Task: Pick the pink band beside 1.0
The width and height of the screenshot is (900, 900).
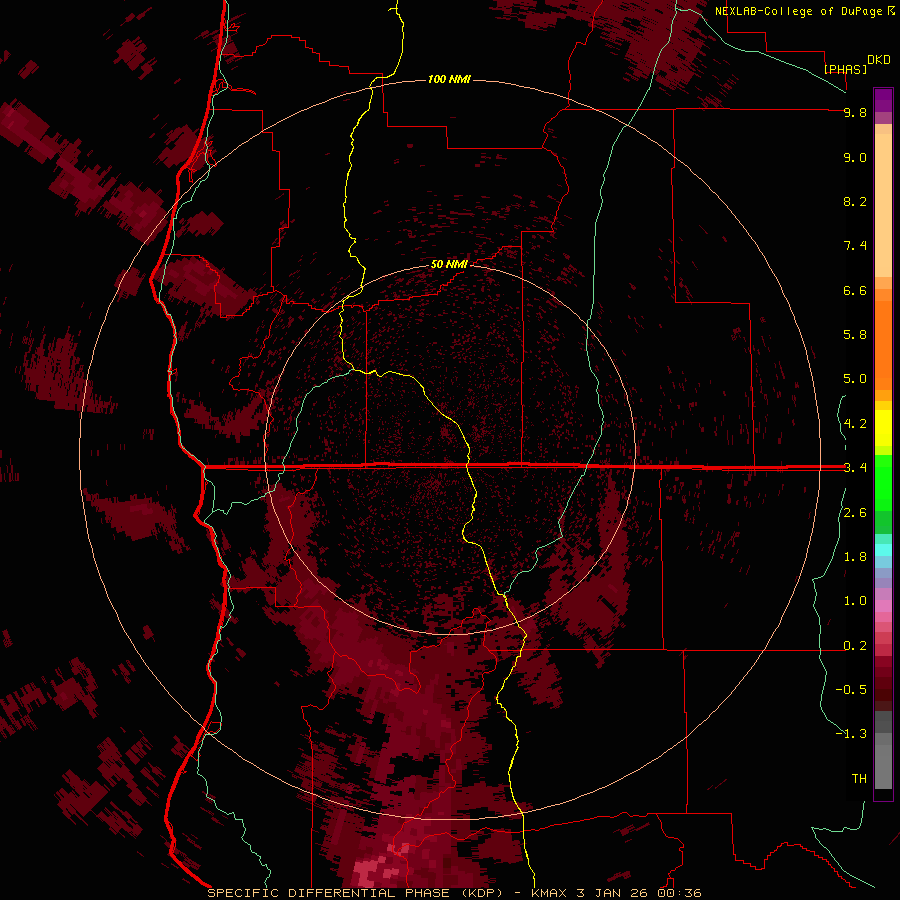Action: 883,606
